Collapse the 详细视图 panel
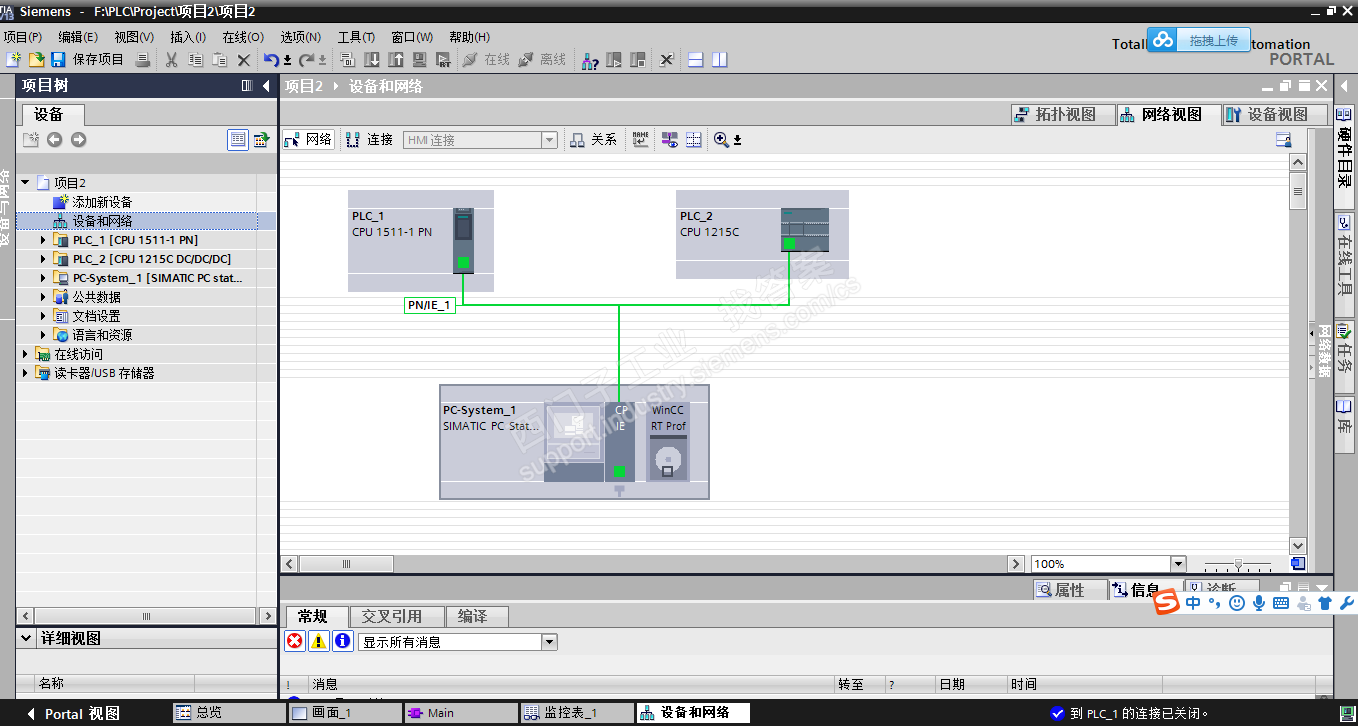Screen dimensions: 1358x726 (25, 638)
